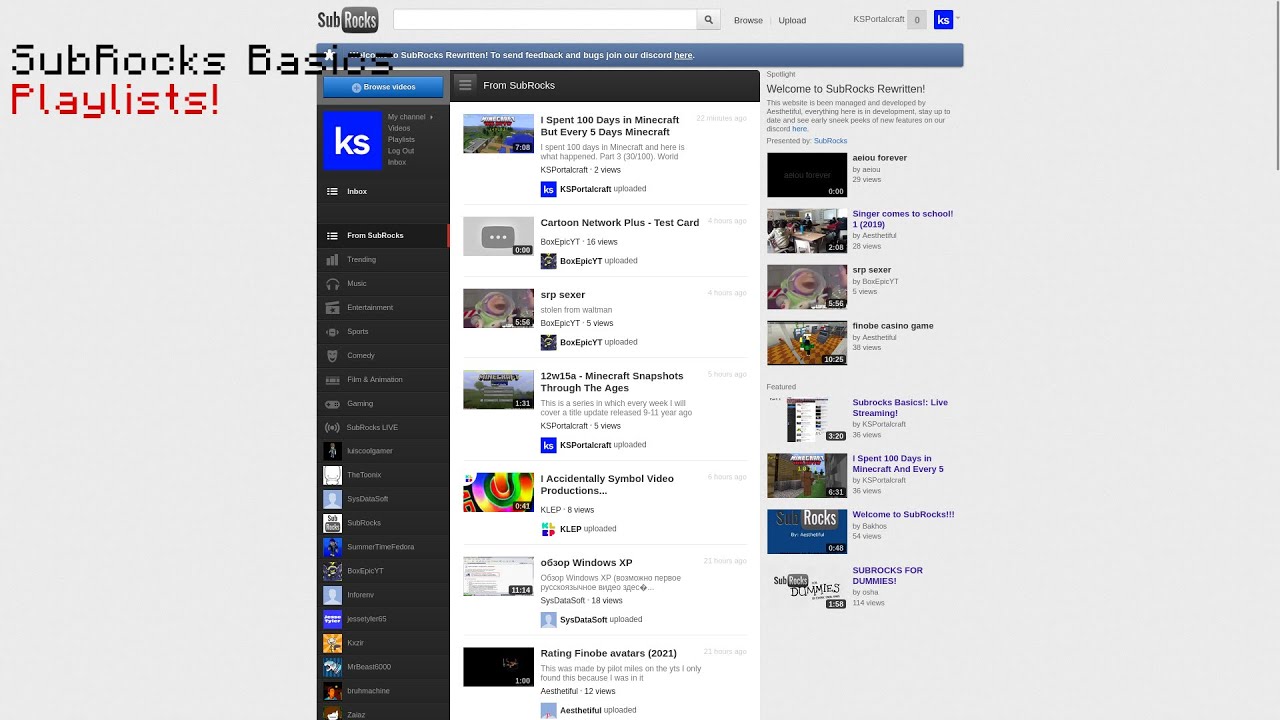Click Log Out in sidebar
The height and width of the screenshot is (720, 1280).
point(401,151)
